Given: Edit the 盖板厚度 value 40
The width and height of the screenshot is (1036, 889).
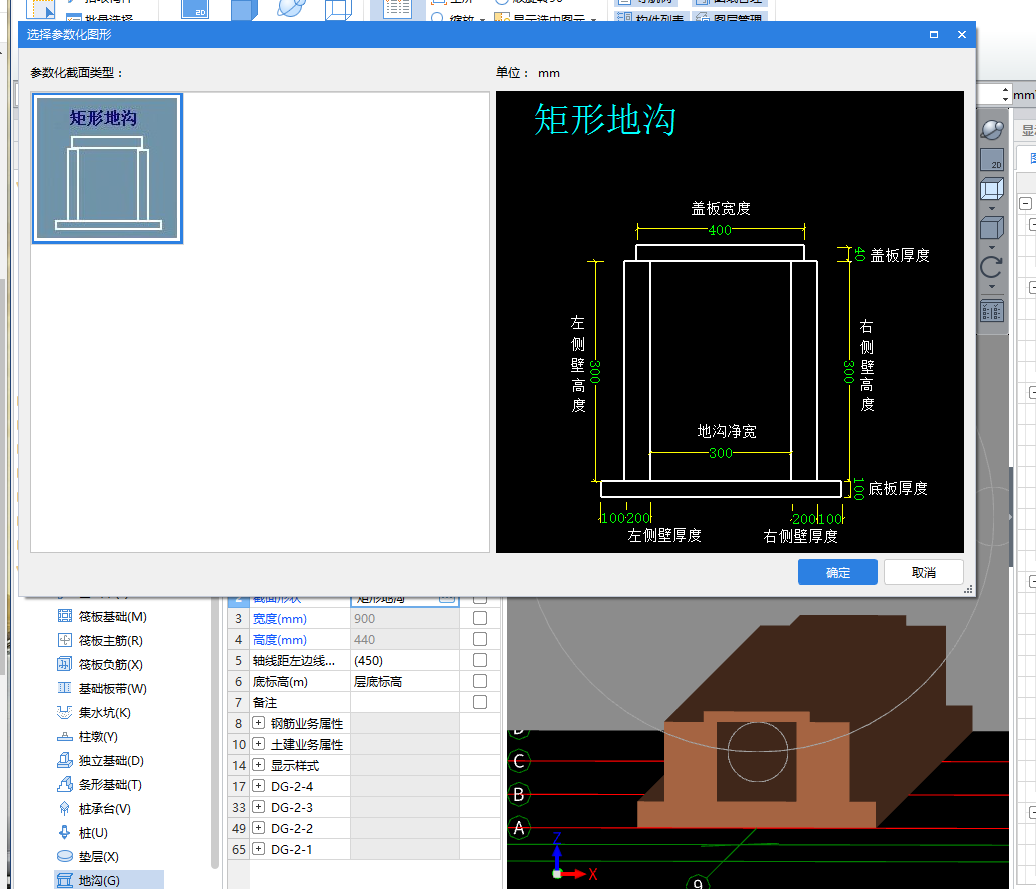Looking at the screenshot, I should pos(860,254).
